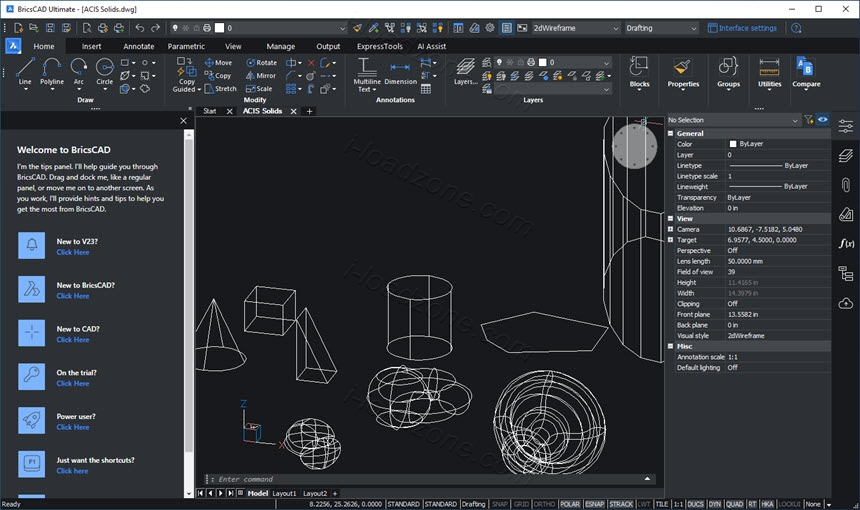
Task: Open the Parametric ribbon tab
Action: [186, 47]
